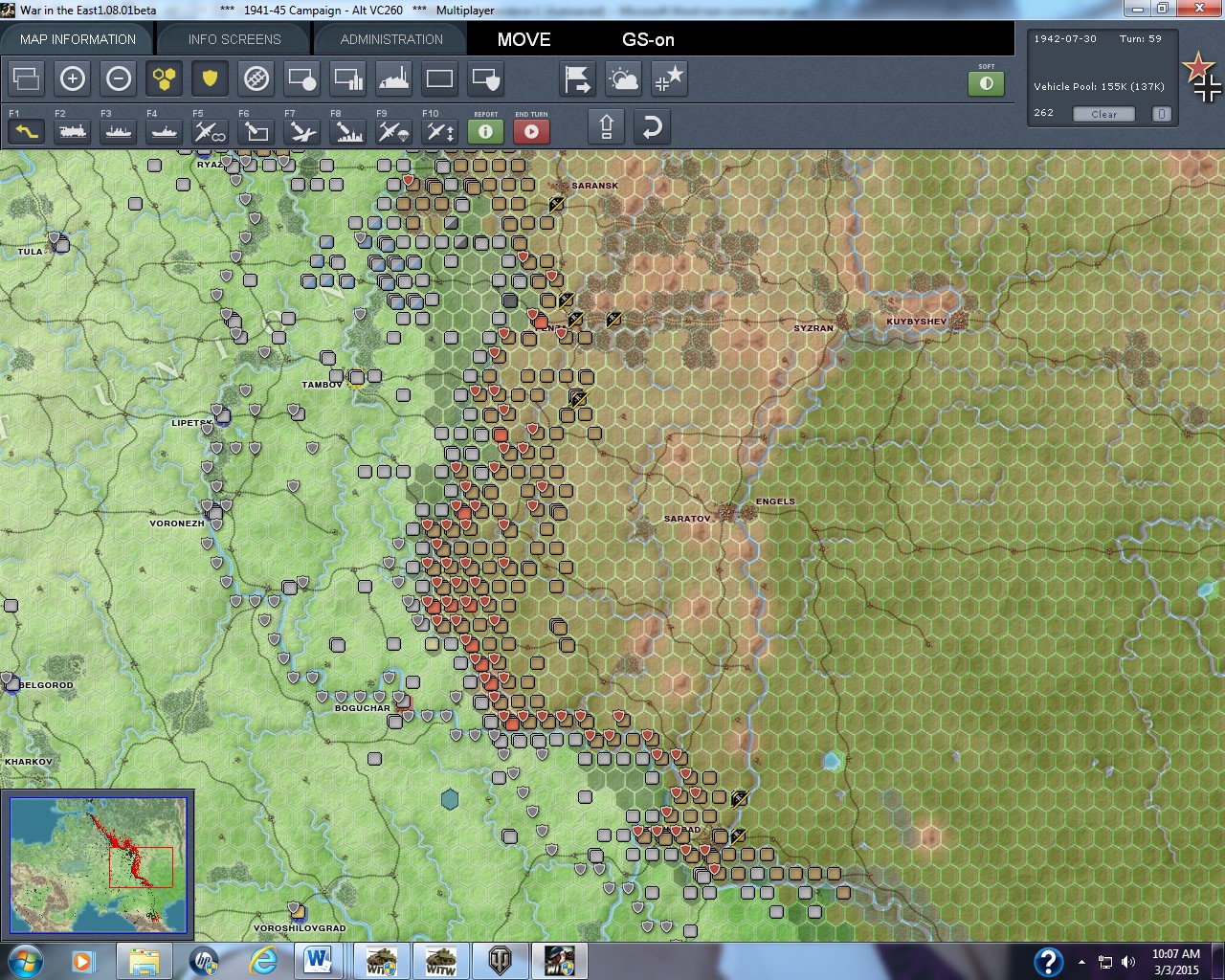1225x980 pixels.
Task: Click the up arrow toolbar button
Action: click(607, 127)
